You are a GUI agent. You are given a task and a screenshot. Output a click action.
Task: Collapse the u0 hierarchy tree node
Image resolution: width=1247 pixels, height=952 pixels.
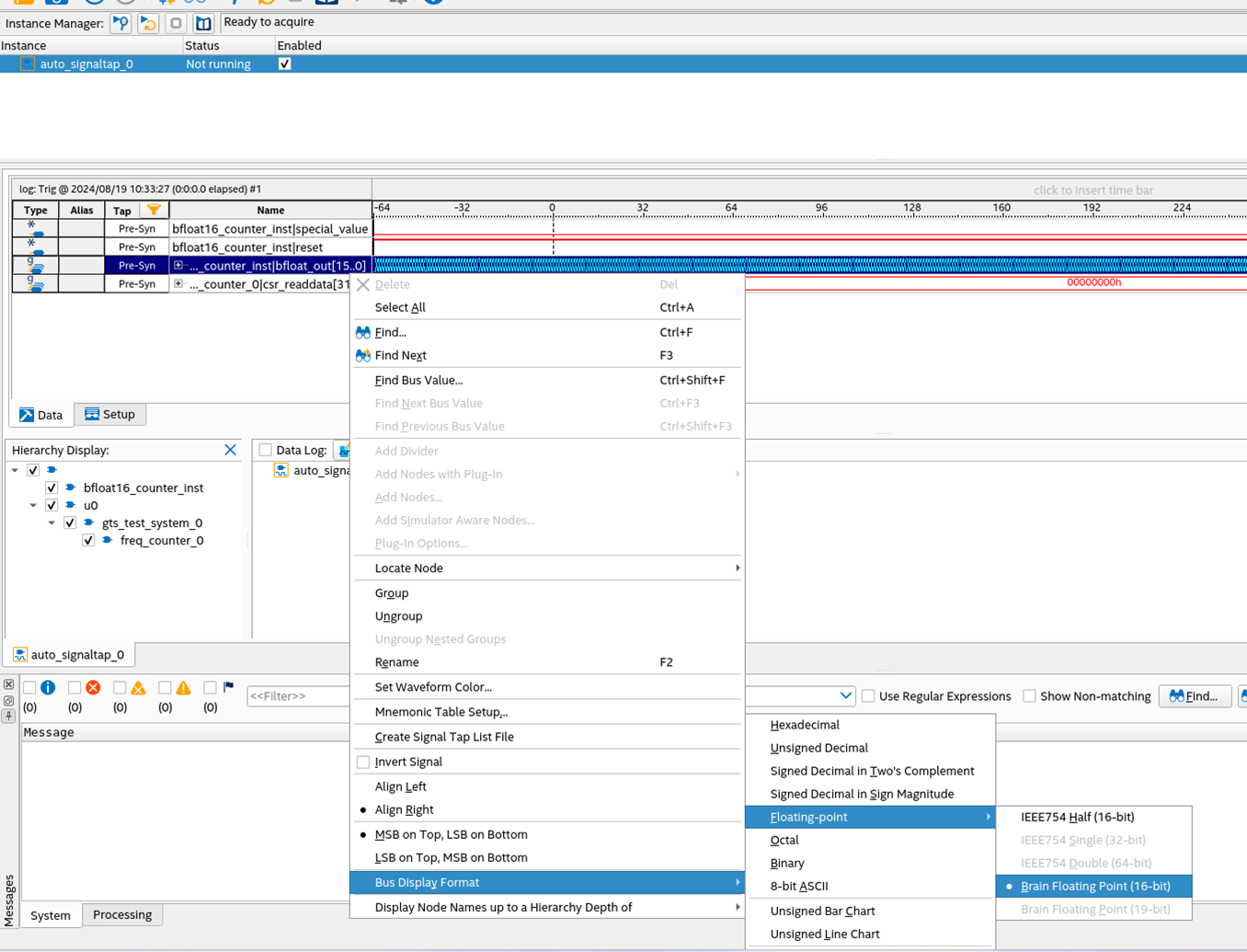33,505
